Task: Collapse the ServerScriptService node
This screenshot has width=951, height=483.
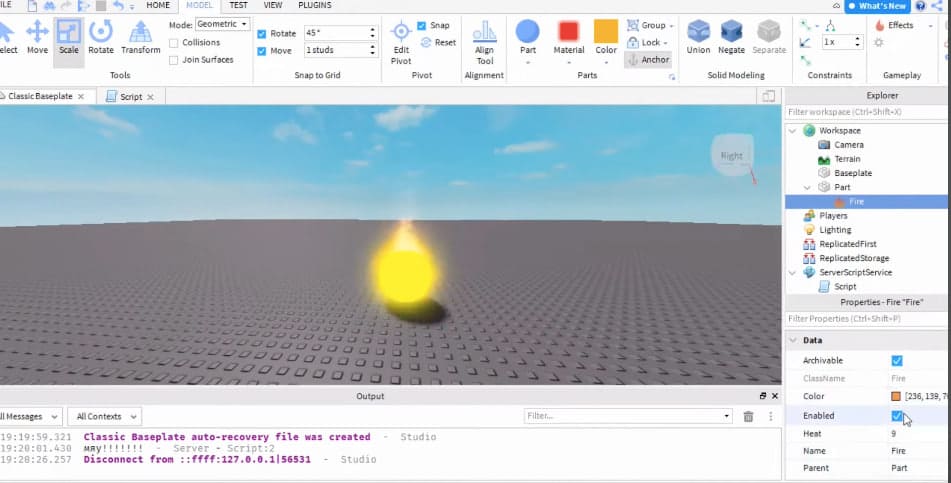Action: [792, 272]
